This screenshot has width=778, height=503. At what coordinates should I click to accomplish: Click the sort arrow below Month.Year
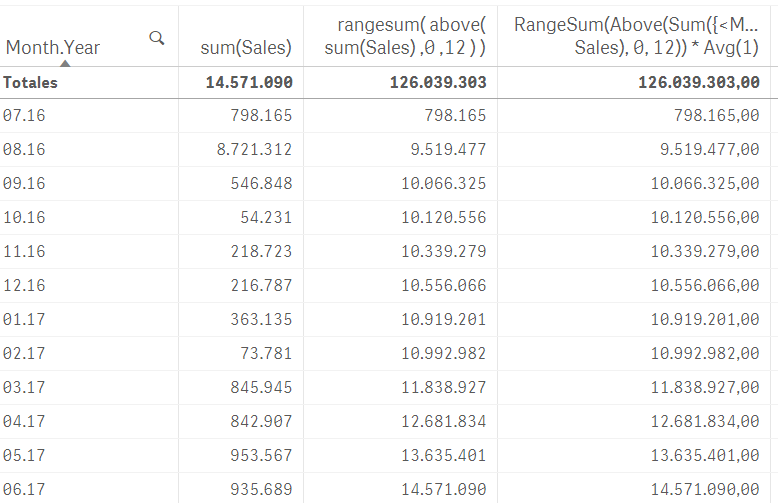point(64,62)
